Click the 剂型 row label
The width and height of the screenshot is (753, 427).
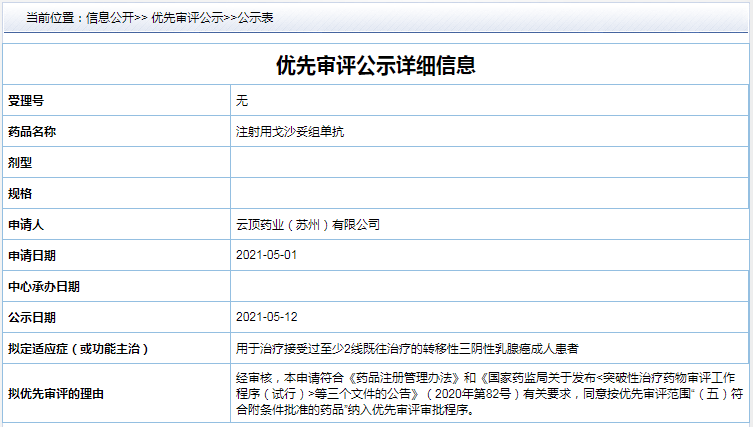point(20,162)
